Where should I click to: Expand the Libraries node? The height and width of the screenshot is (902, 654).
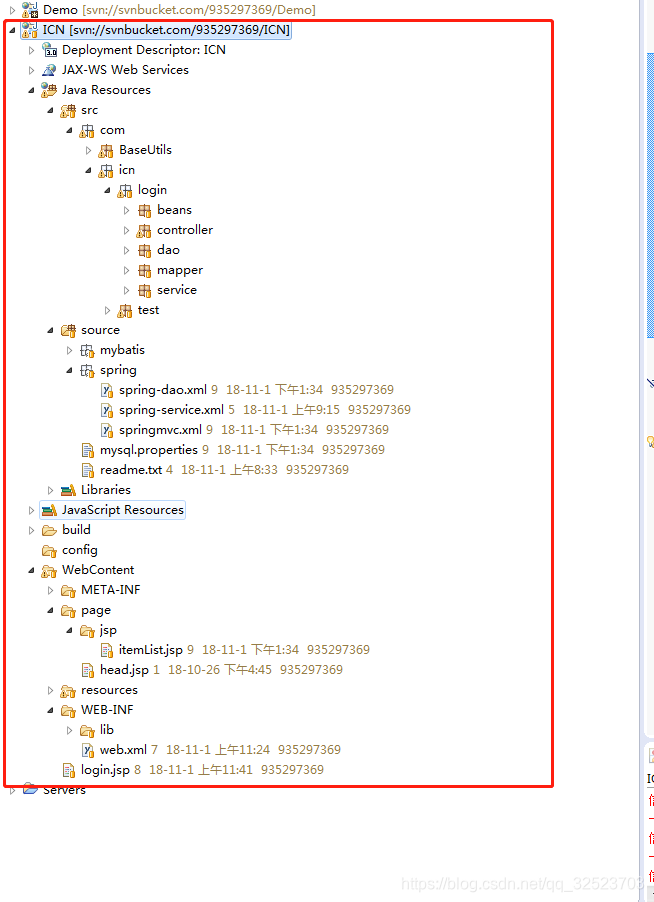point(51,491)
